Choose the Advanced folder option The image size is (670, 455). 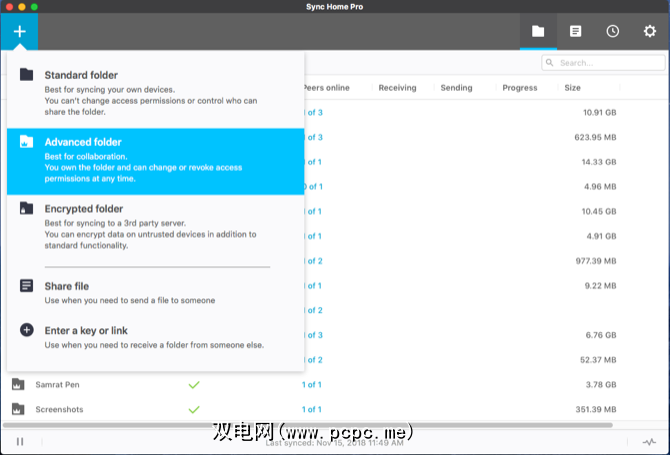[x=156, y=161]
